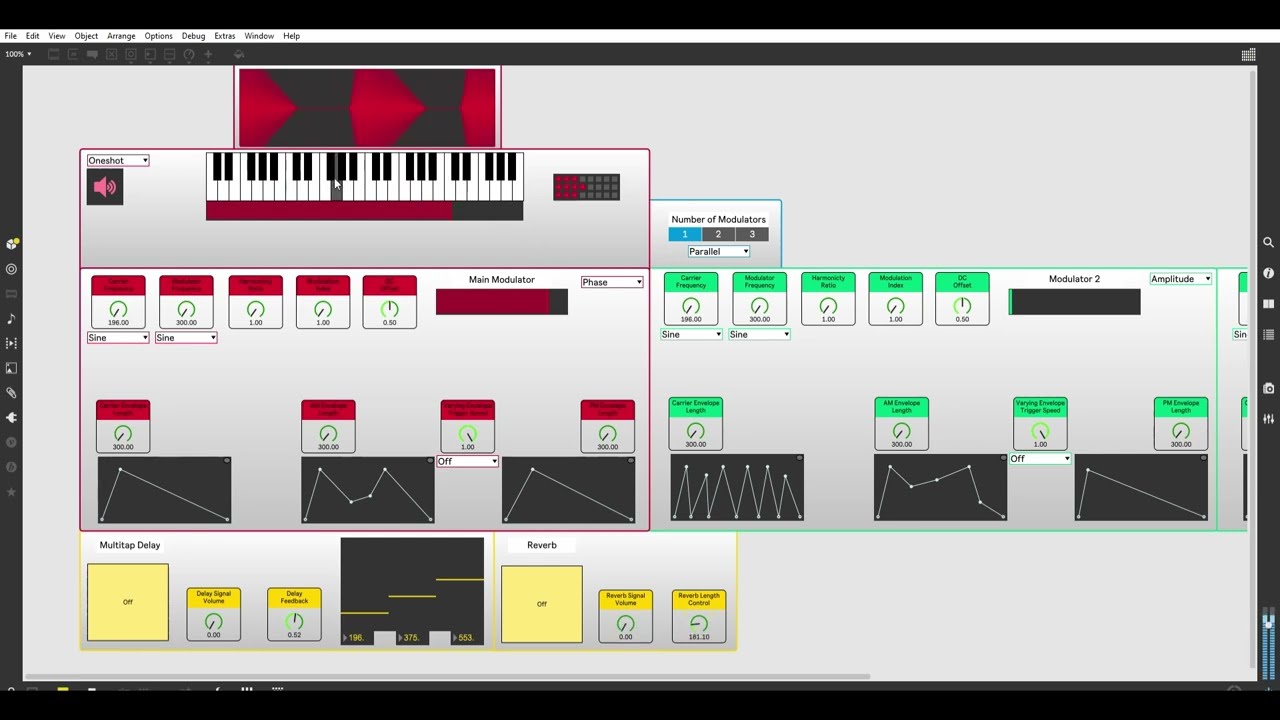Open Off dropdown under green Varying Envelope Trigger Speed
Image resolution: width=1280 pixels, height=720 pixels.
click(1040, 459)
